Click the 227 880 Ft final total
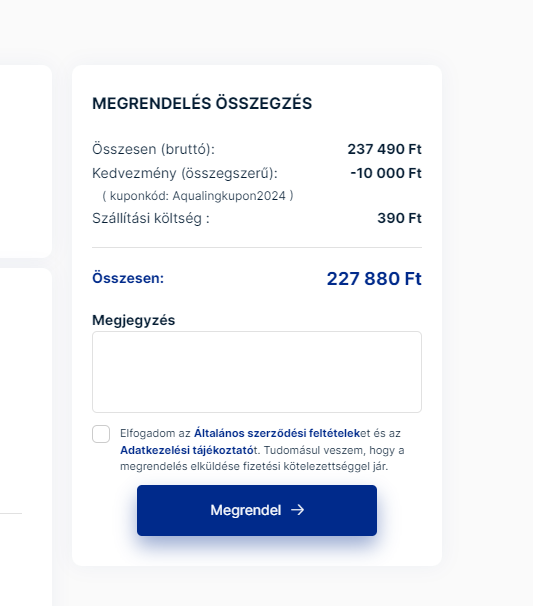Image resolution: width=533 pixels, height=606 pixels. coord(374,279)
